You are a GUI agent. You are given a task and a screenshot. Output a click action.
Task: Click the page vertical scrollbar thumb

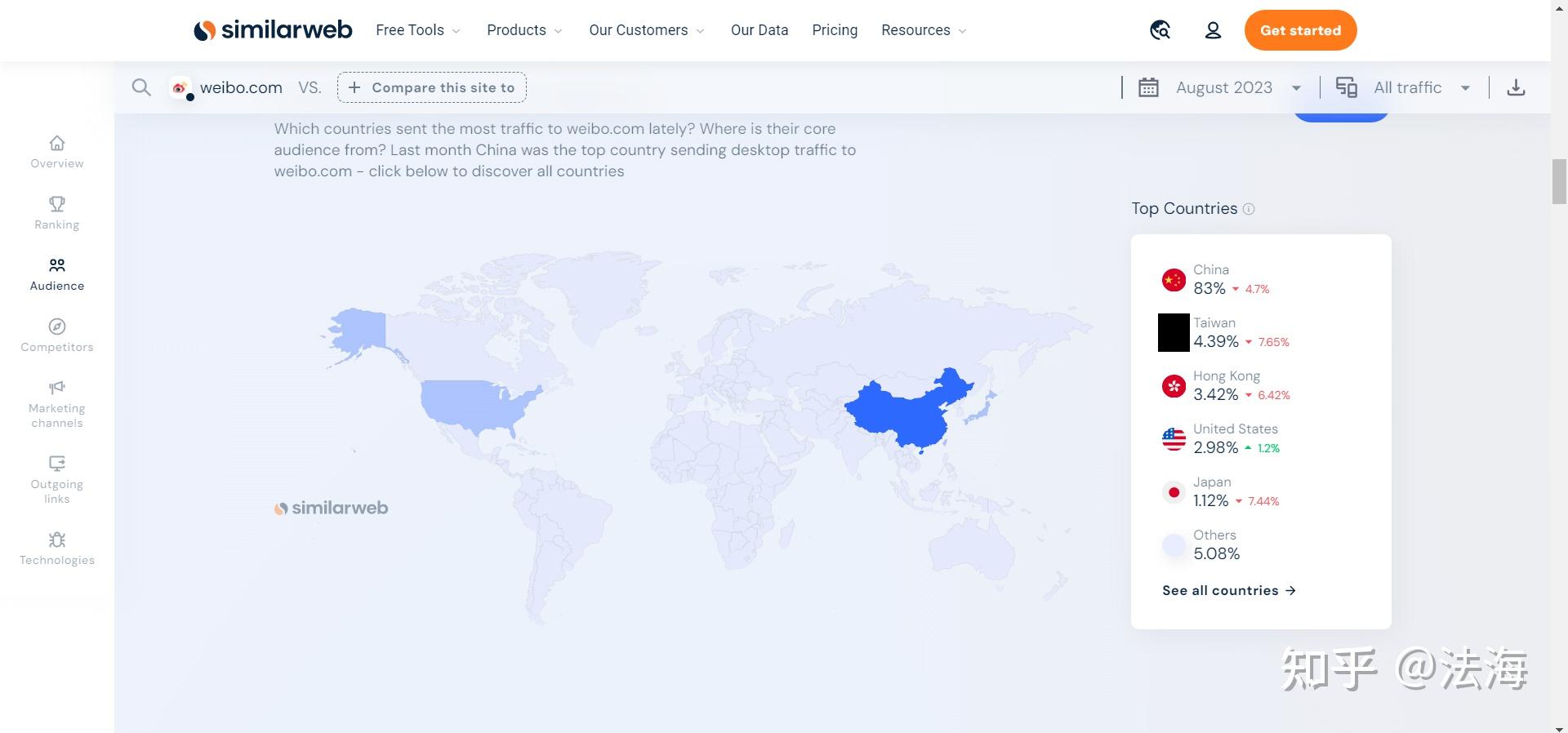pos(1559,182)
